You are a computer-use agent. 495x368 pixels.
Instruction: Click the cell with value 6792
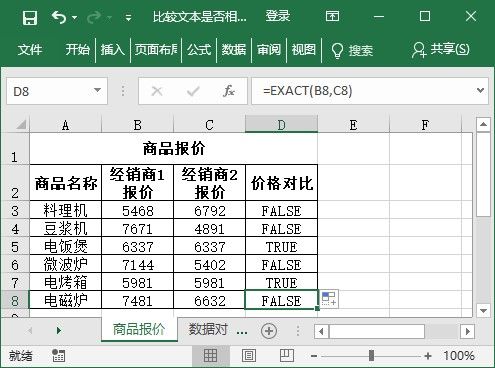coord(209,210)
